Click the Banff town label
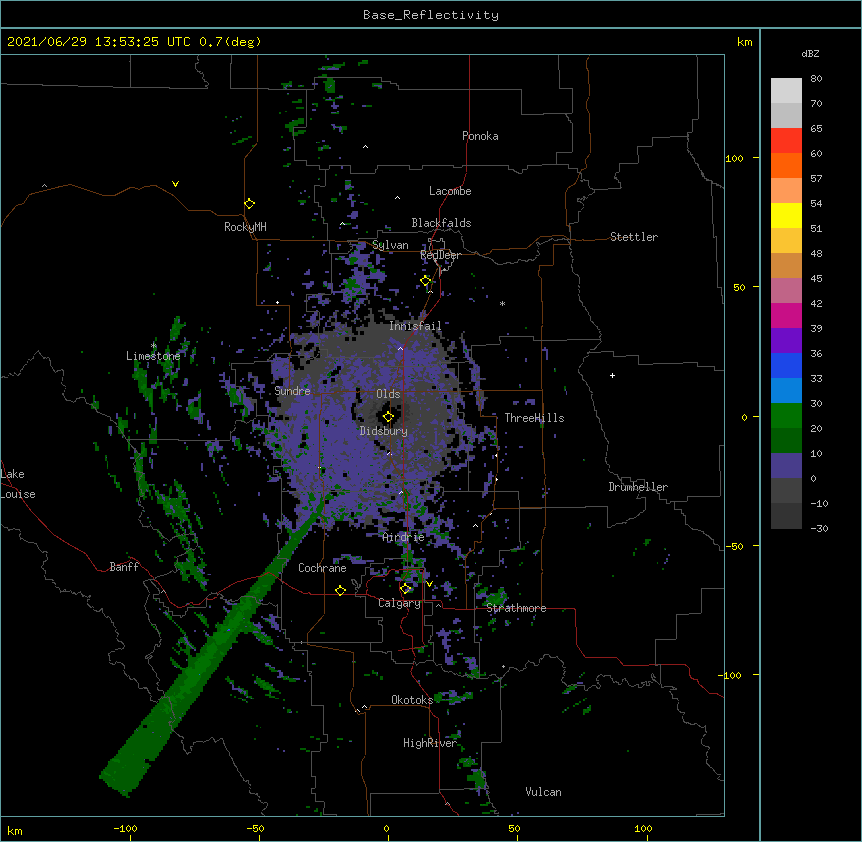The height and width of the screenshot is (842, 862). click(124, 567)
